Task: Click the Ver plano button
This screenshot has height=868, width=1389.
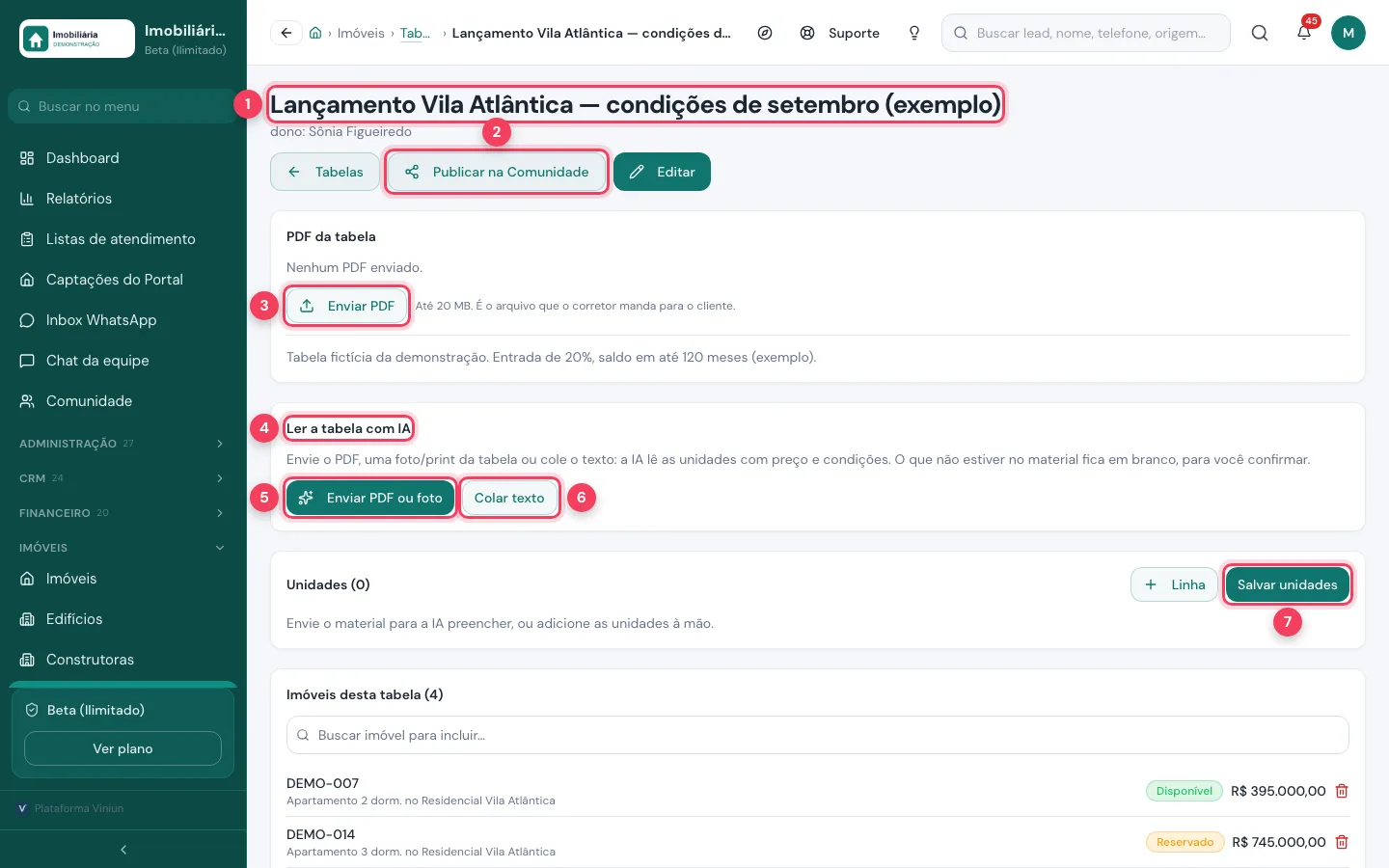Action: pyautogui.click(x=123, y=748)
